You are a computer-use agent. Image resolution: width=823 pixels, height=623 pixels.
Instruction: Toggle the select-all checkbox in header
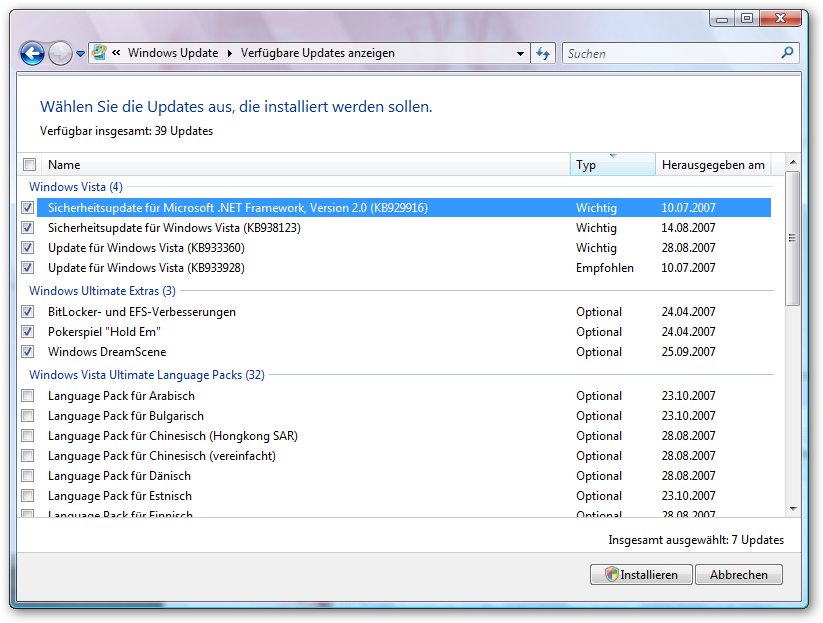[x=29, y=165]
